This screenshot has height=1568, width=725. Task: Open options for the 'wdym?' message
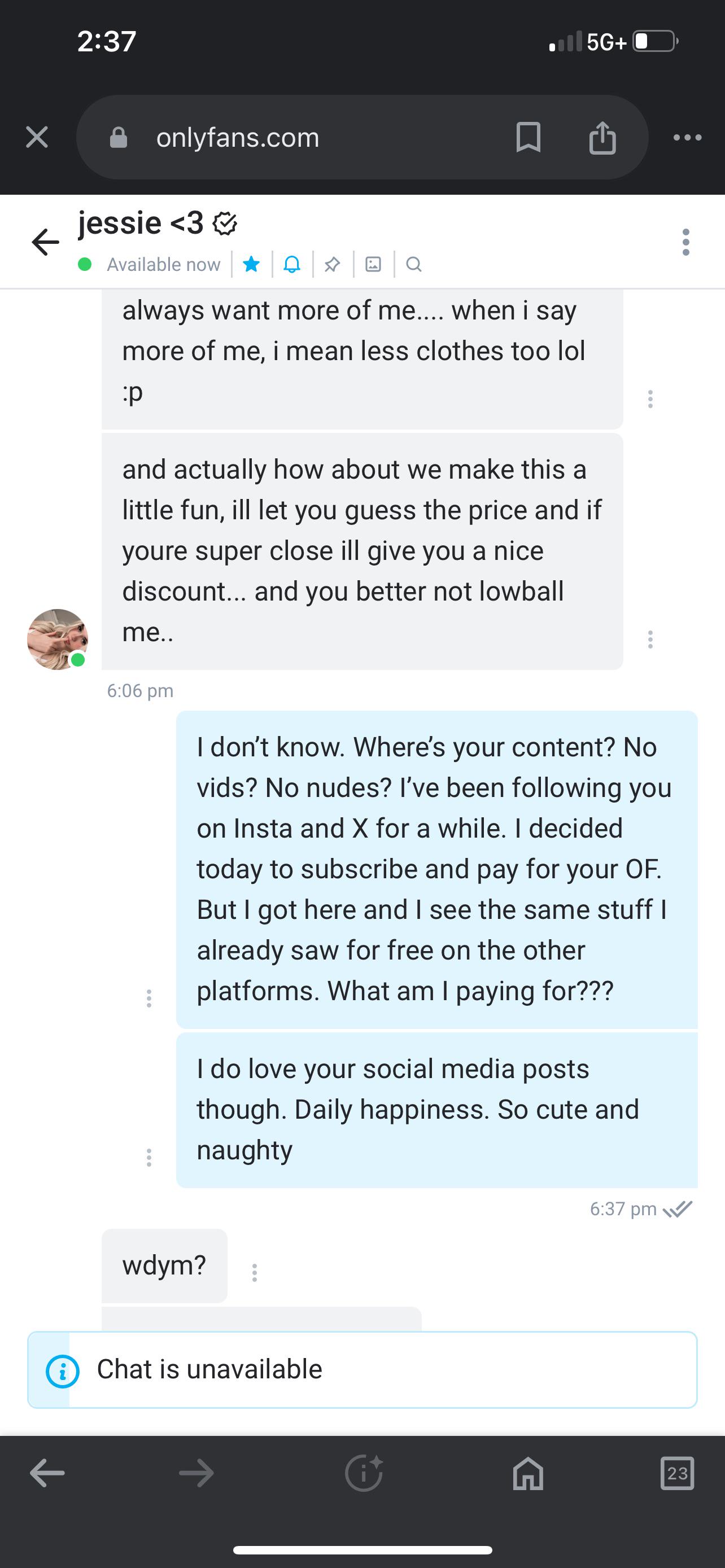tap(255, 1272)
